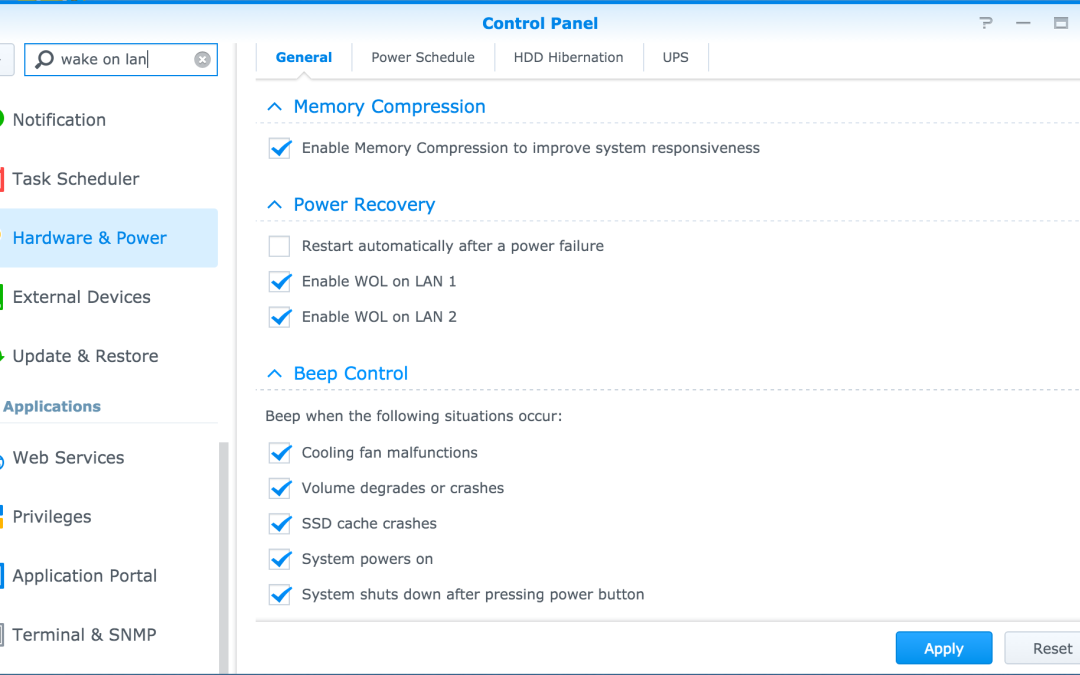Open the UPS tab
Image resolution: width=1080 pixels, height=675 pixels.
675,57
